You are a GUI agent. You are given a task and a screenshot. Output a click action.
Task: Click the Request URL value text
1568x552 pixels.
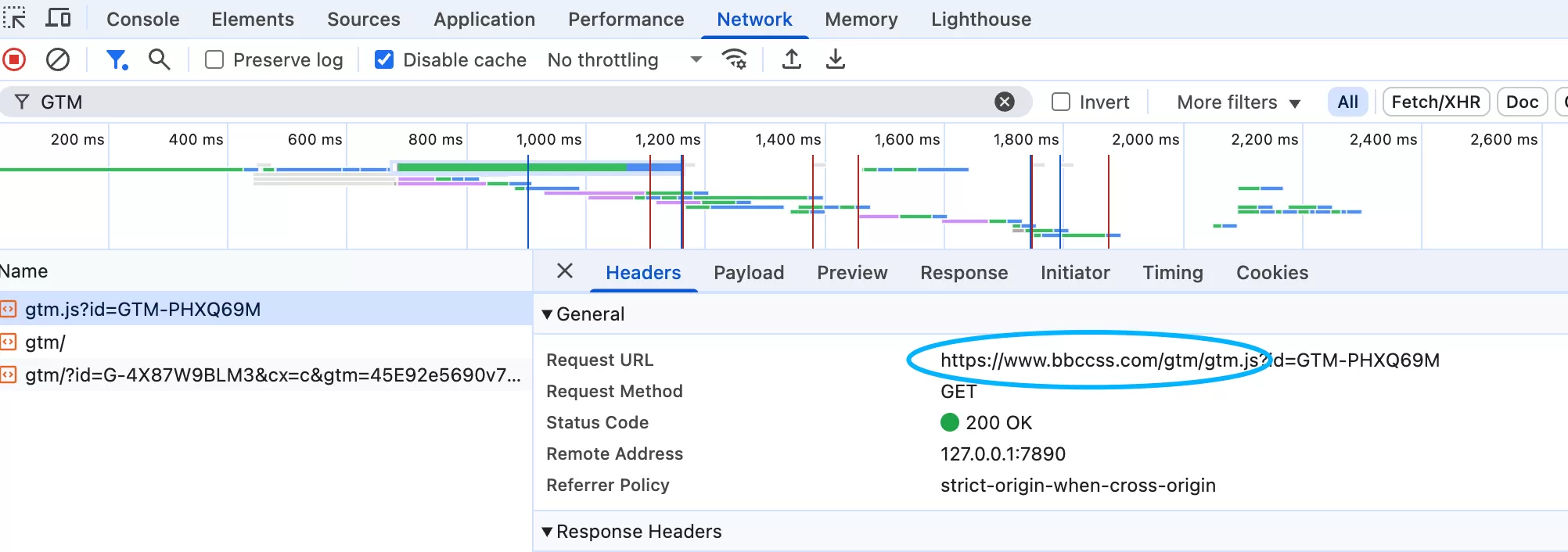[1189, 360]
